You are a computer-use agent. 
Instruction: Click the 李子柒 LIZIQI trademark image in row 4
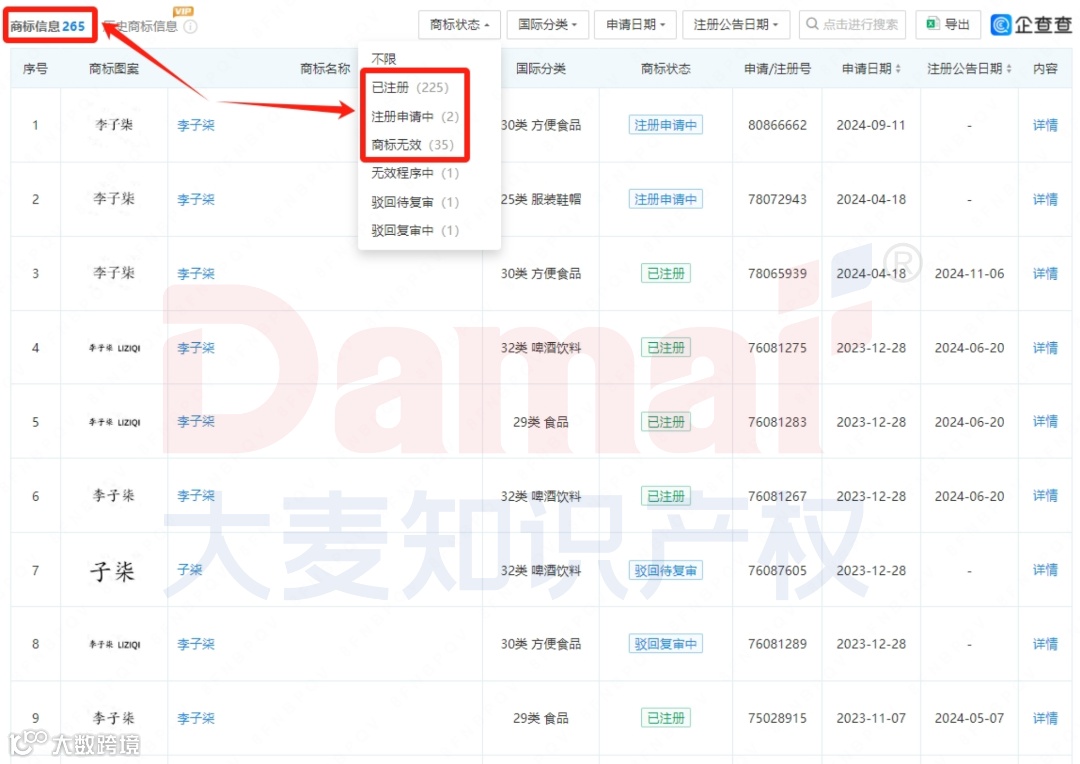point(114,348)
